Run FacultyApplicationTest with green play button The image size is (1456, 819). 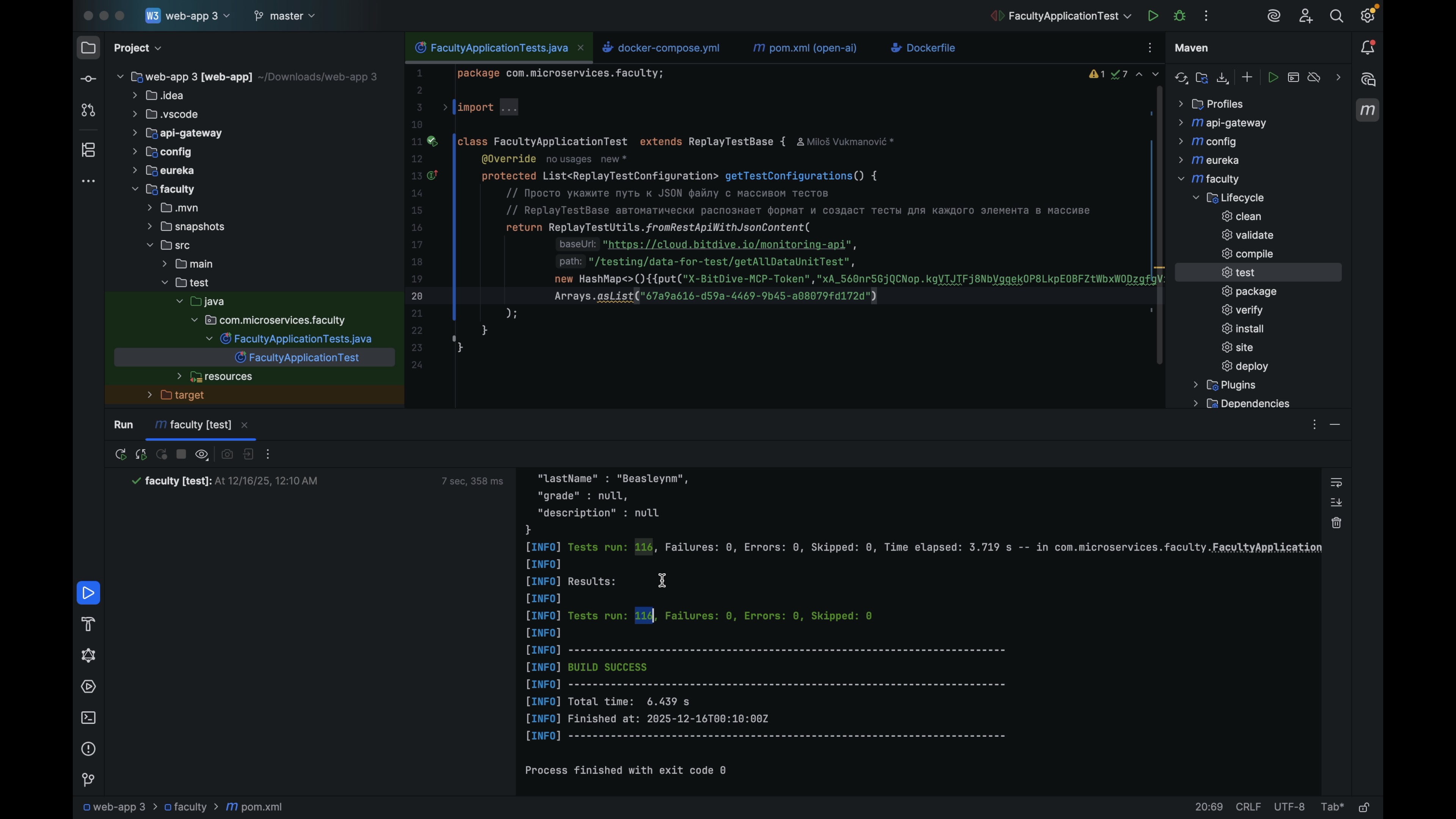(x=1153, y=16)
